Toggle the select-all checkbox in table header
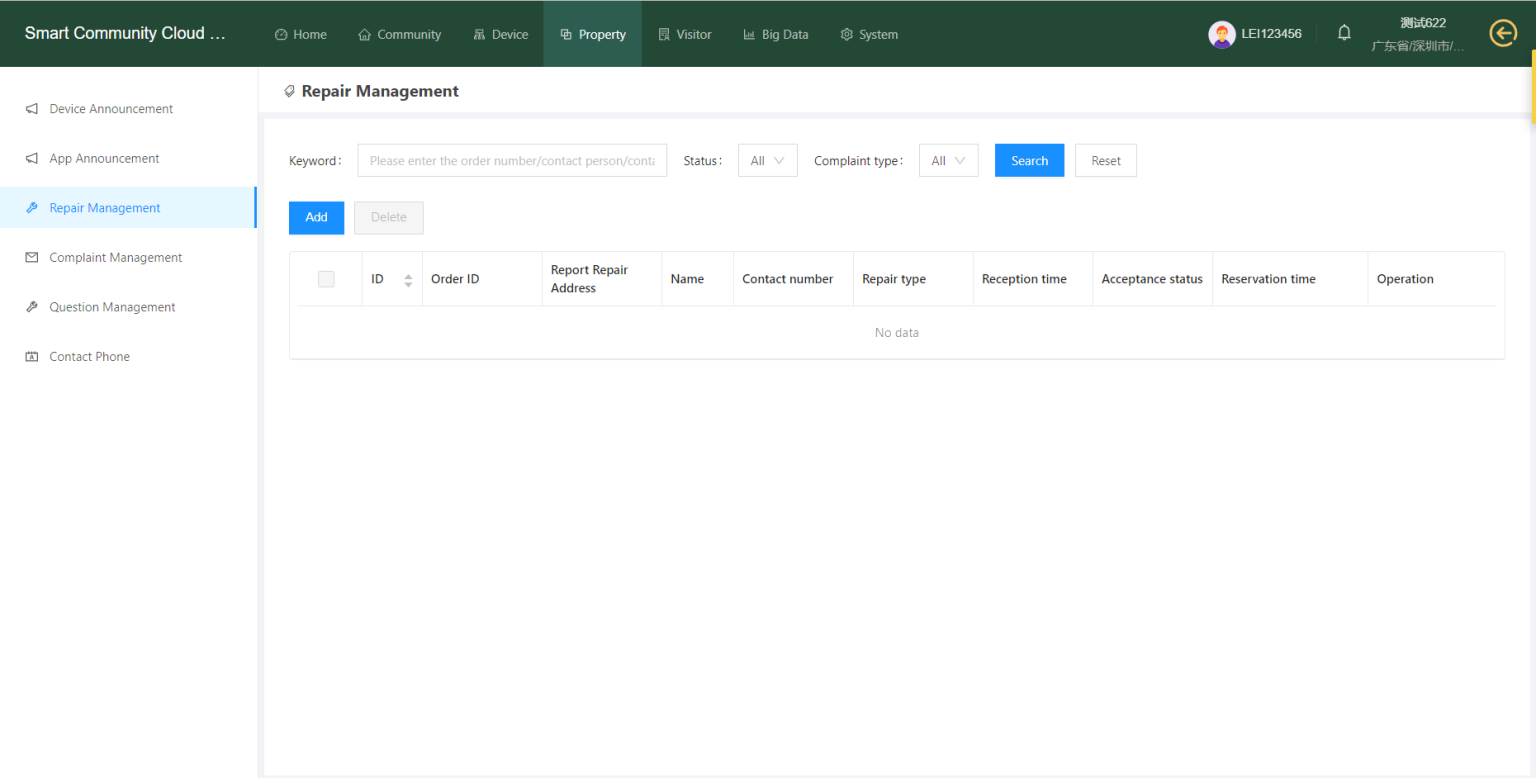The image size is (1536, 778). (326, 279)
